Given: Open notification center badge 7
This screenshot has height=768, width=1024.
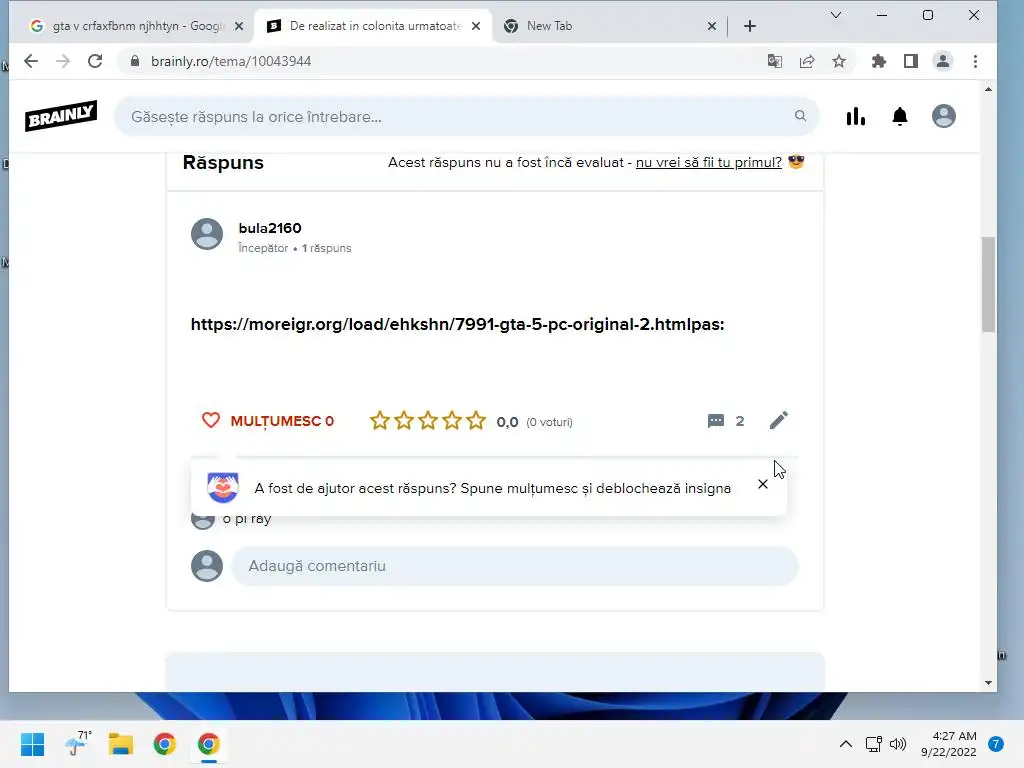Looking at the screenshot, I should point(996,744).
